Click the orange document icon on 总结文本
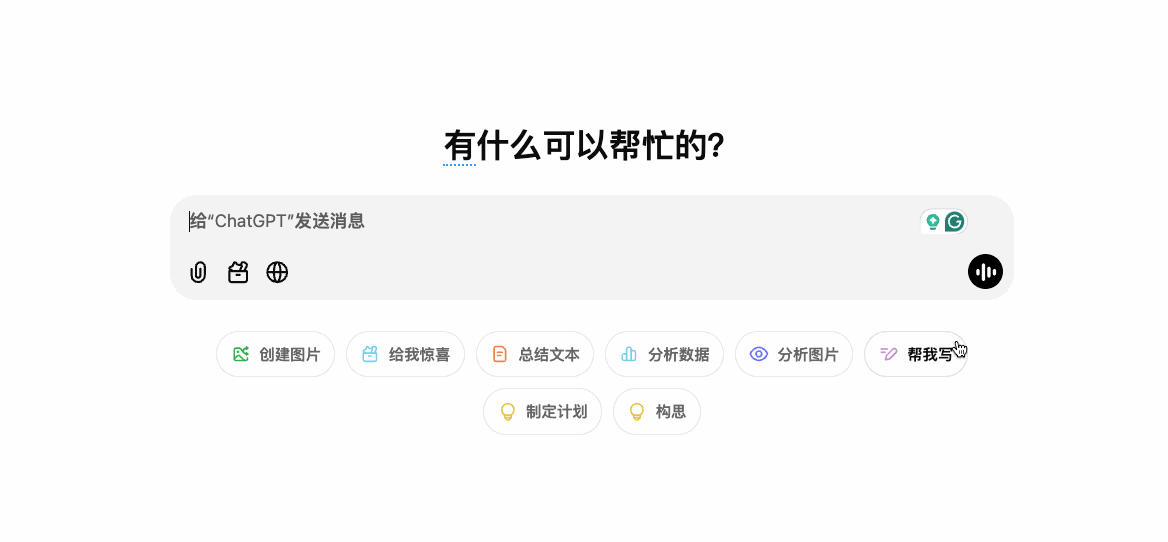 499,354
